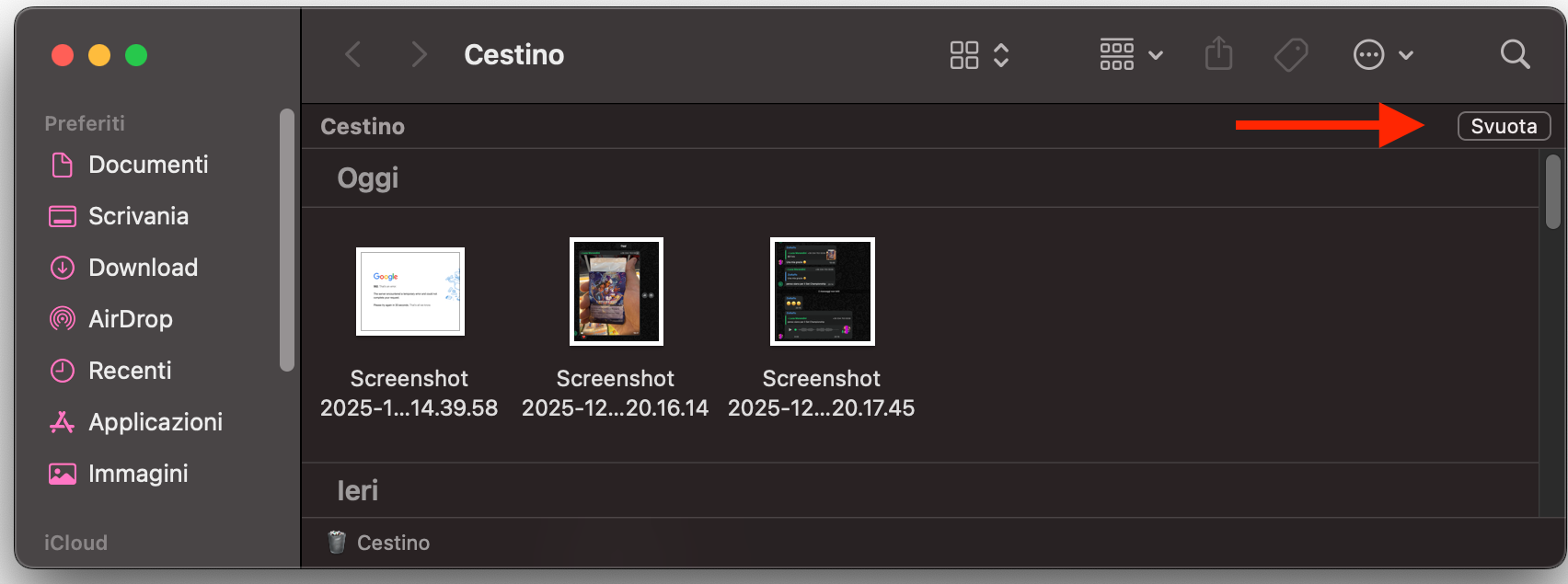1568x584 pixels.
Task: Click the back navigation arrow
Action: pos(353,54)
